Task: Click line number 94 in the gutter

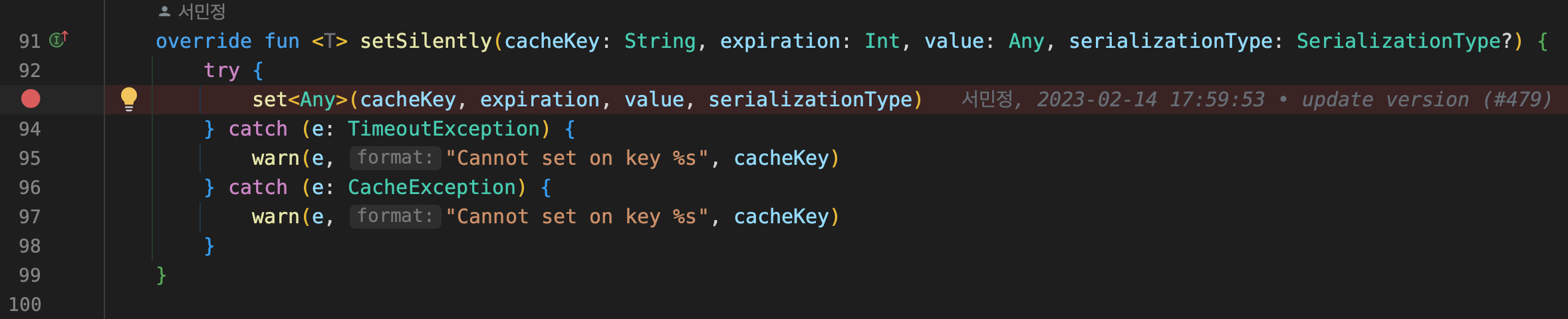Action: click(30, 129)
